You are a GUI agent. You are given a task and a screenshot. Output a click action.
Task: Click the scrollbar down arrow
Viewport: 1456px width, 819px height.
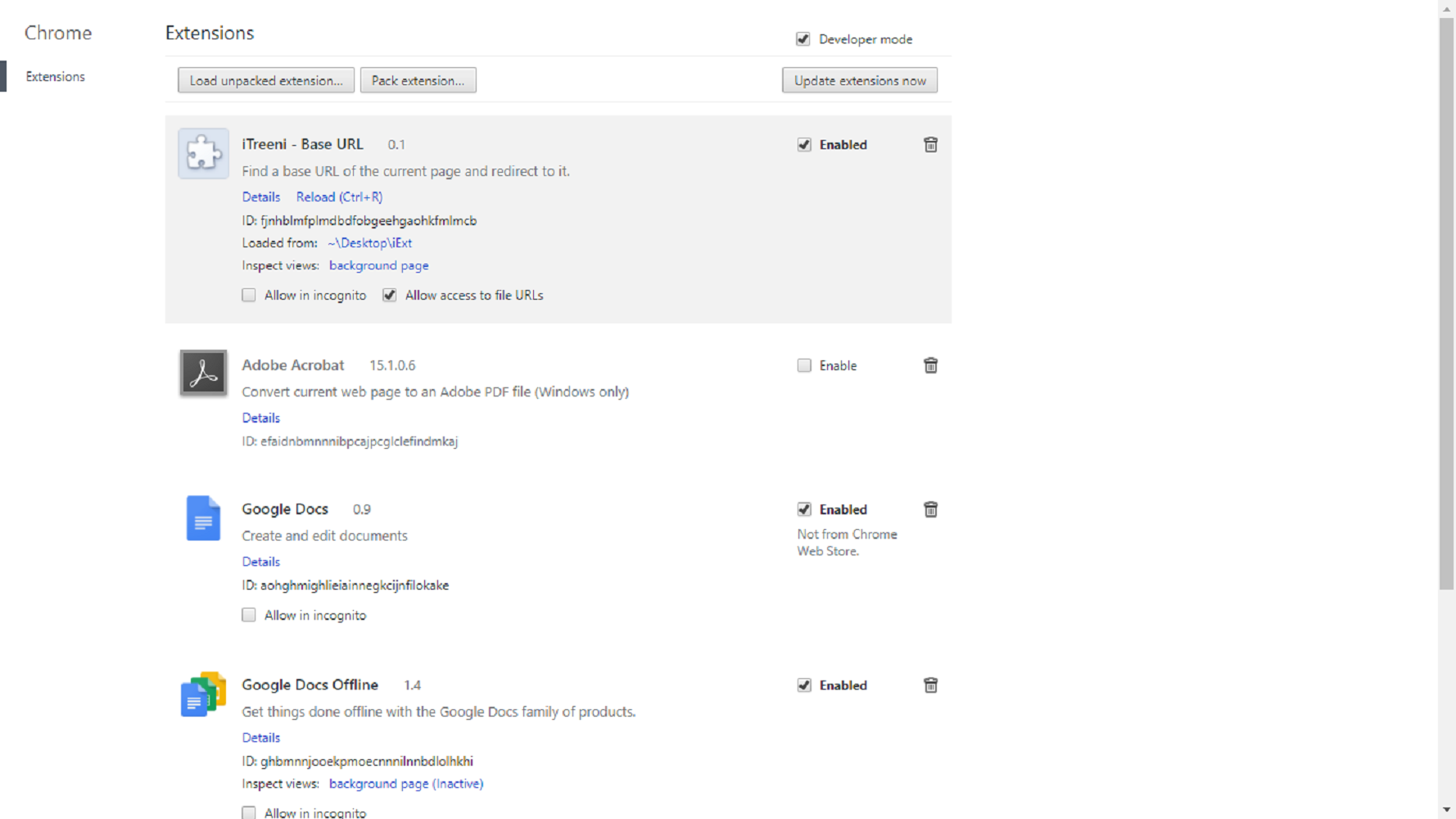pyautogui.click(x=1446, y=810)
